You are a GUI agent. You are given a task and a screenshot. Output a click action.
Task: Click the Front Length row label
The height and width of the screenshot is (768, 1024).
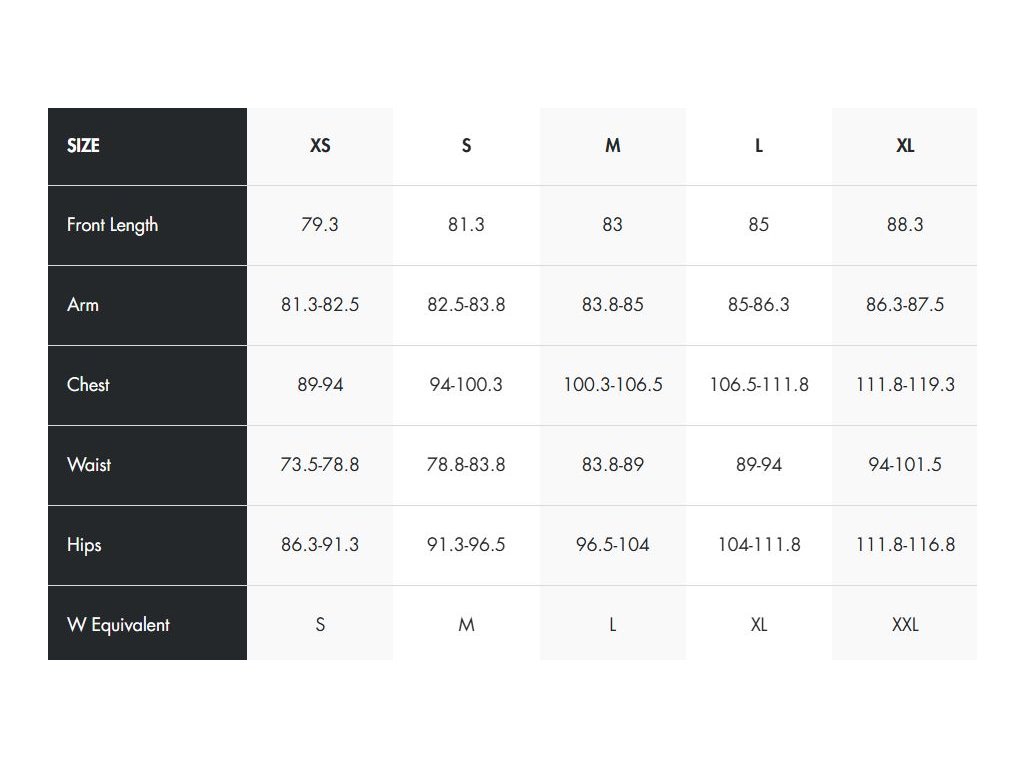tap(113, 225)
